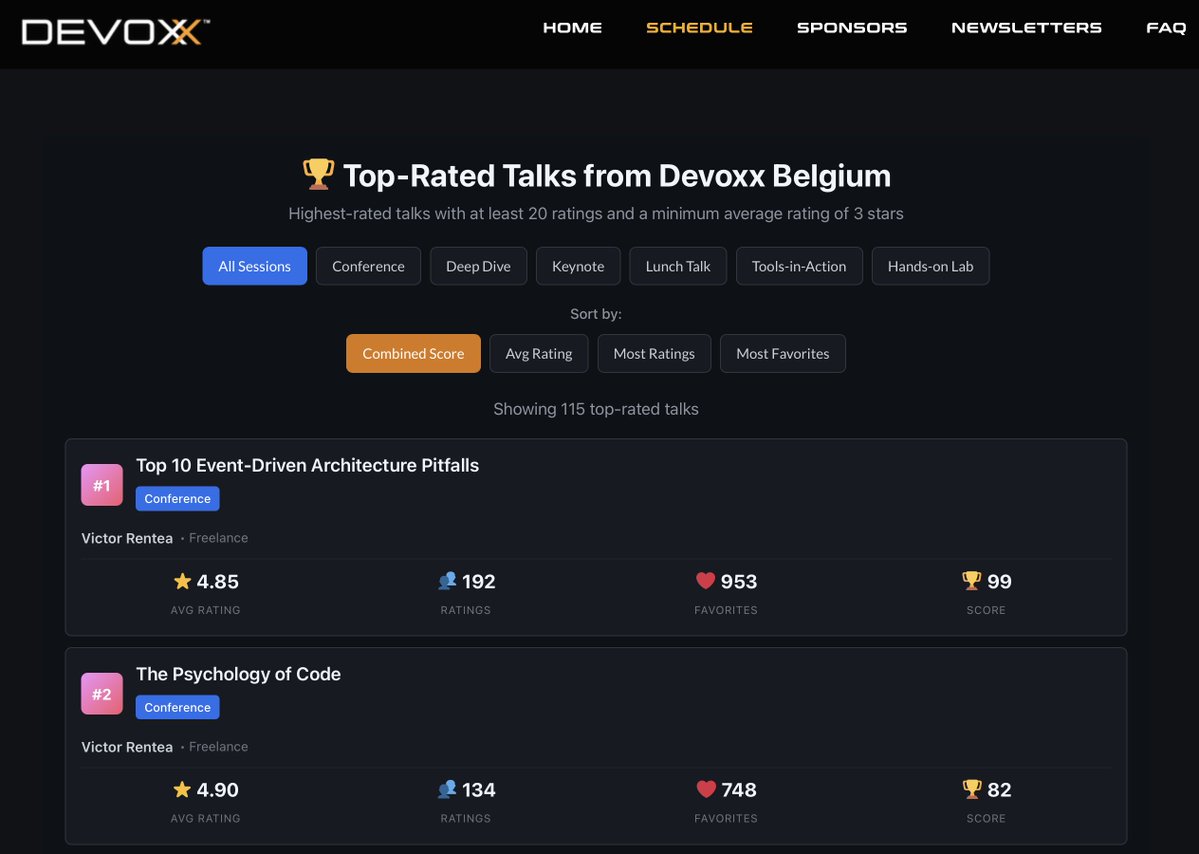Open the Home nav item
The width and height of the screenshot is (1199, 854).
pos(572,28)
